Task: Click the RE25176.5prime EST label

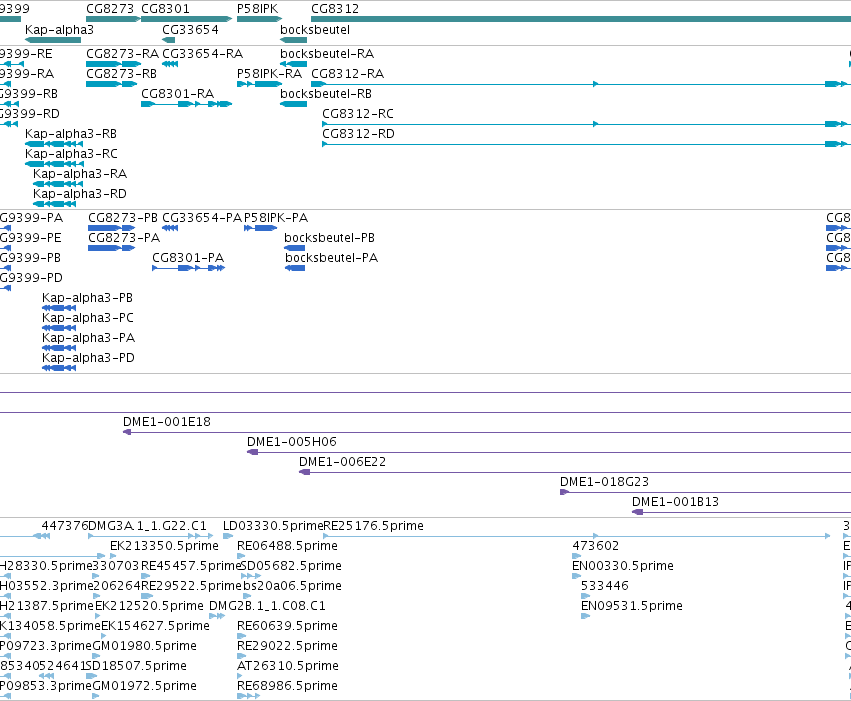Action: pos(373,526)
